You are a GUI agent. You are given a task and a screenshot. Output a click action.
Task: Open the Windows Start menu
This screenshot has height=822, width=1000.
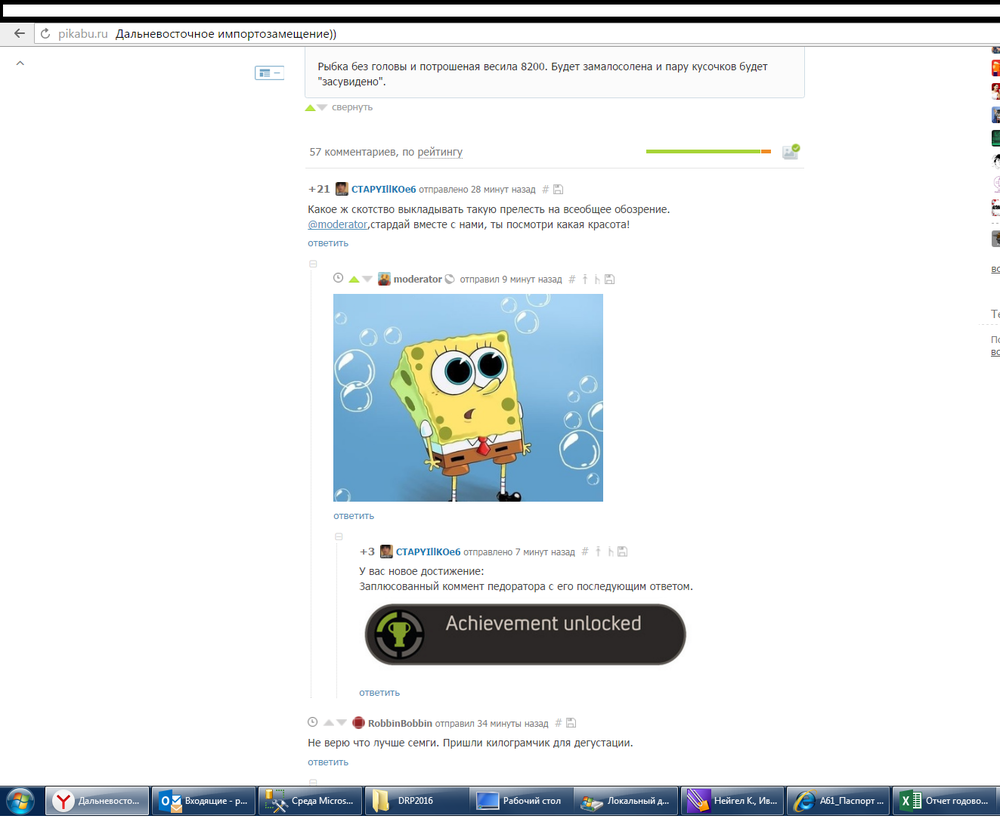[20, 801]
